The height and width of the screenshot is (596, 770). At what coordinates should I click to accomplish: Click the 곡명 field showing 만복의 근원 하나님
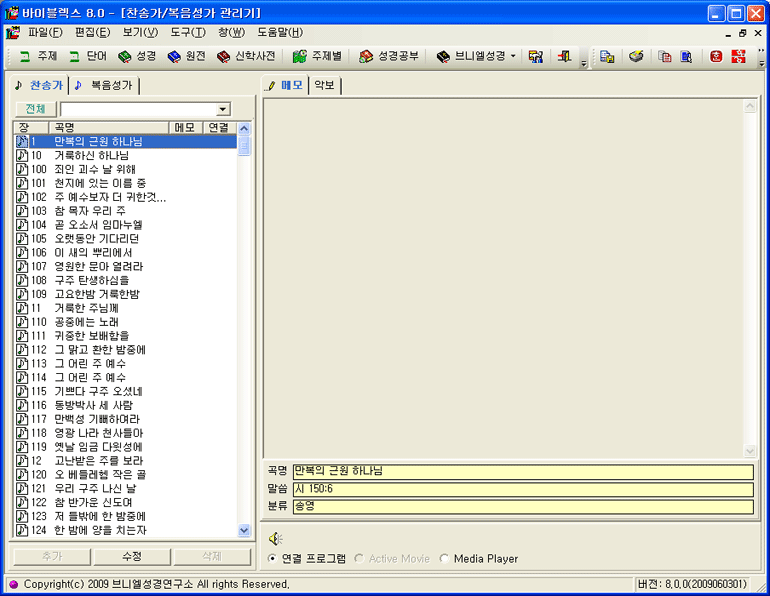[x=523, y=471]
